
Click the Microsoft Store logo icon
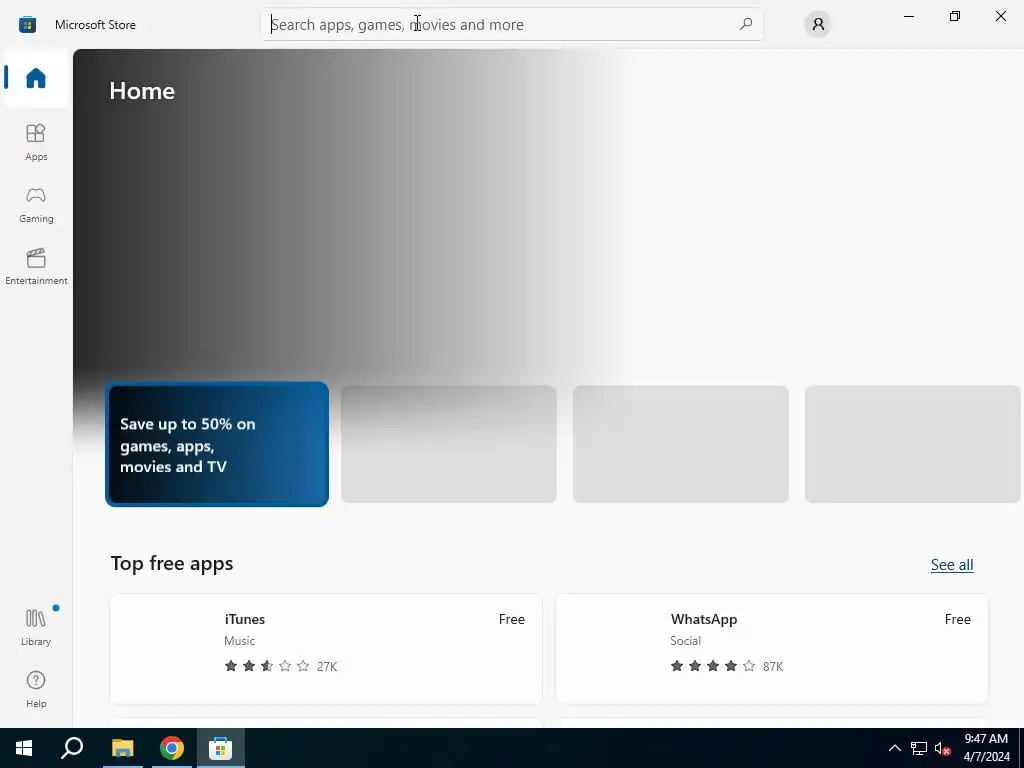pos(27,25)
